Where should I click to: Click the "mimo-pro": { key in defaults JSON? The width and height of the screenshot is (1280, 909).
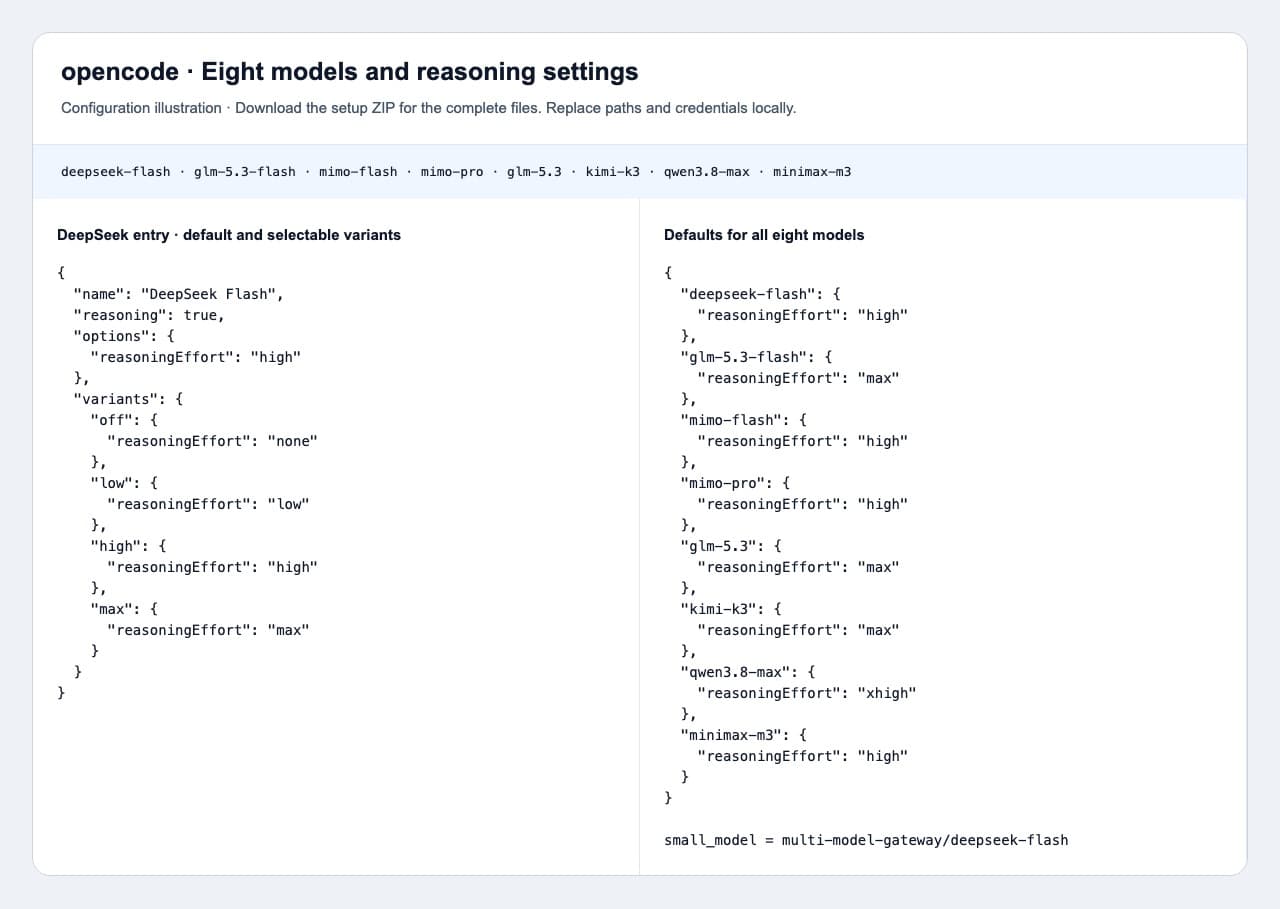coord(735,483)
